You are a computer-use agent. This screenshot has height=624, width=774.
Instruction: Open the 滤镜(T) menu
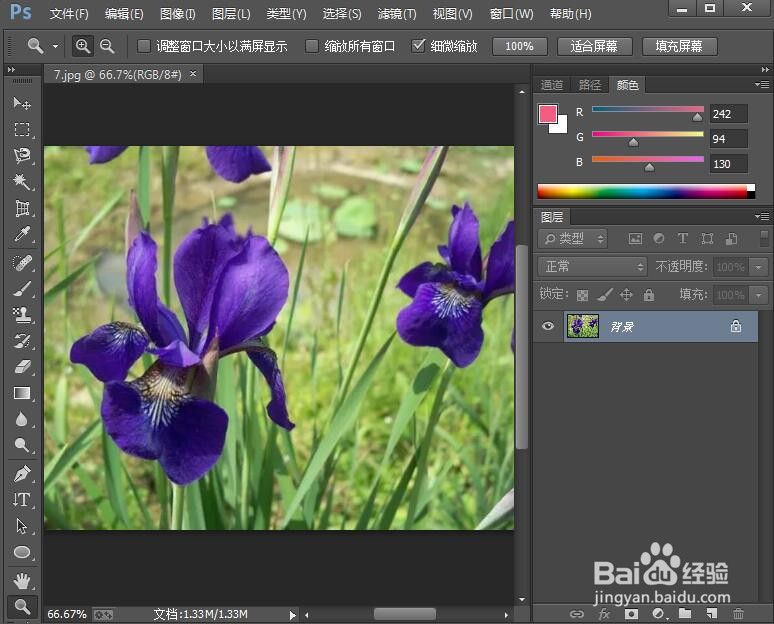point(397,14)
